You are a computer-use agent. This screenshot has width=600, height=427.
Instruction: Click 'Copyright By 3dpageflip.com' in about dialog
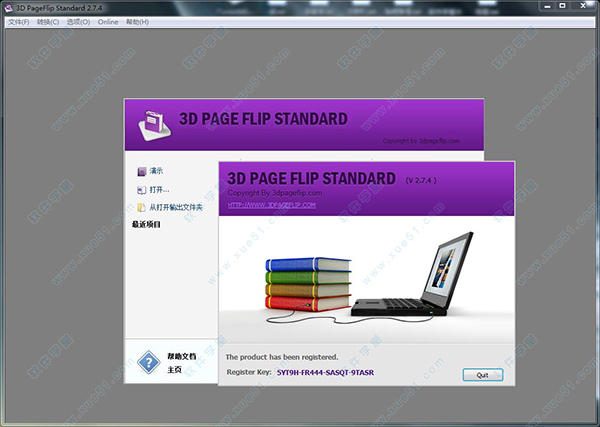(x=274, y=193)
